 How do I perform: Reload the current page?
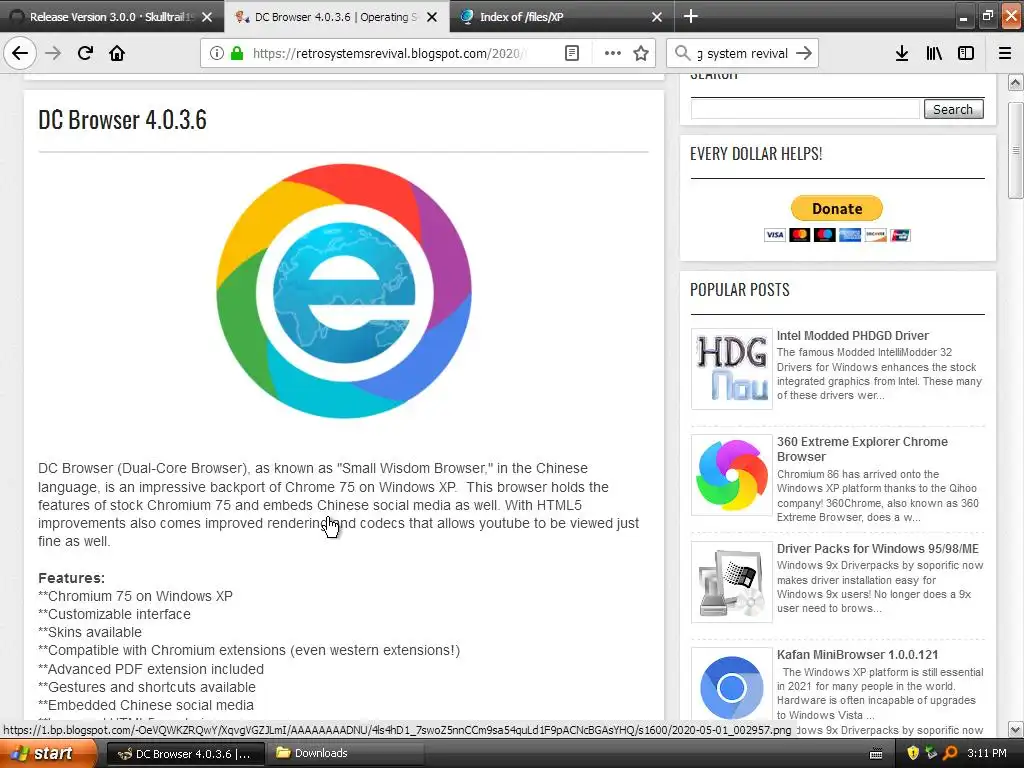(x=85, y=53)
